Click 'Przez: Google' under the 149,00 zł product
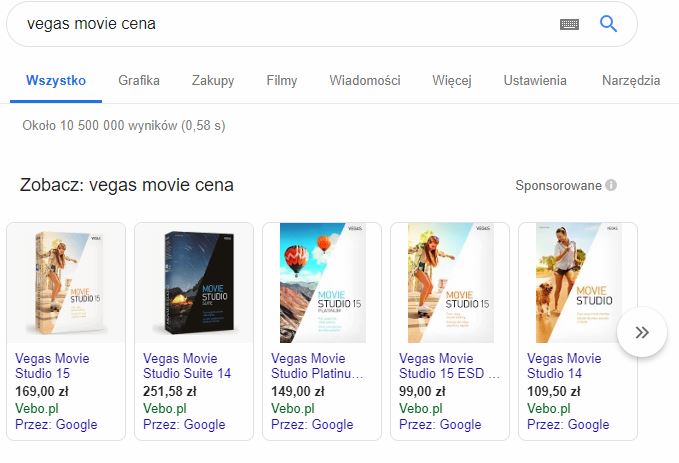 click(x=312, y=425)
